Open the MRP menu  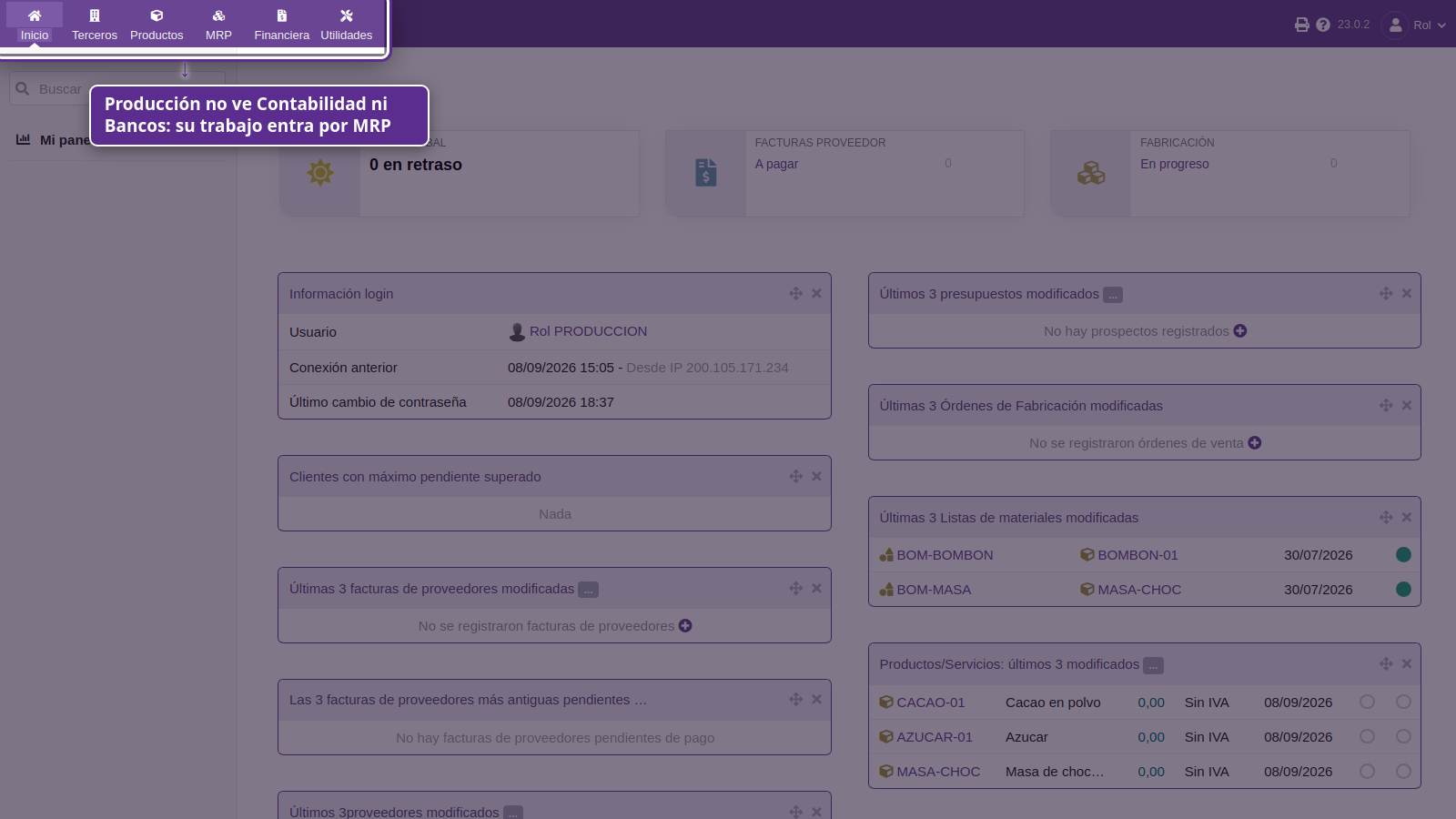coord(218,25)
